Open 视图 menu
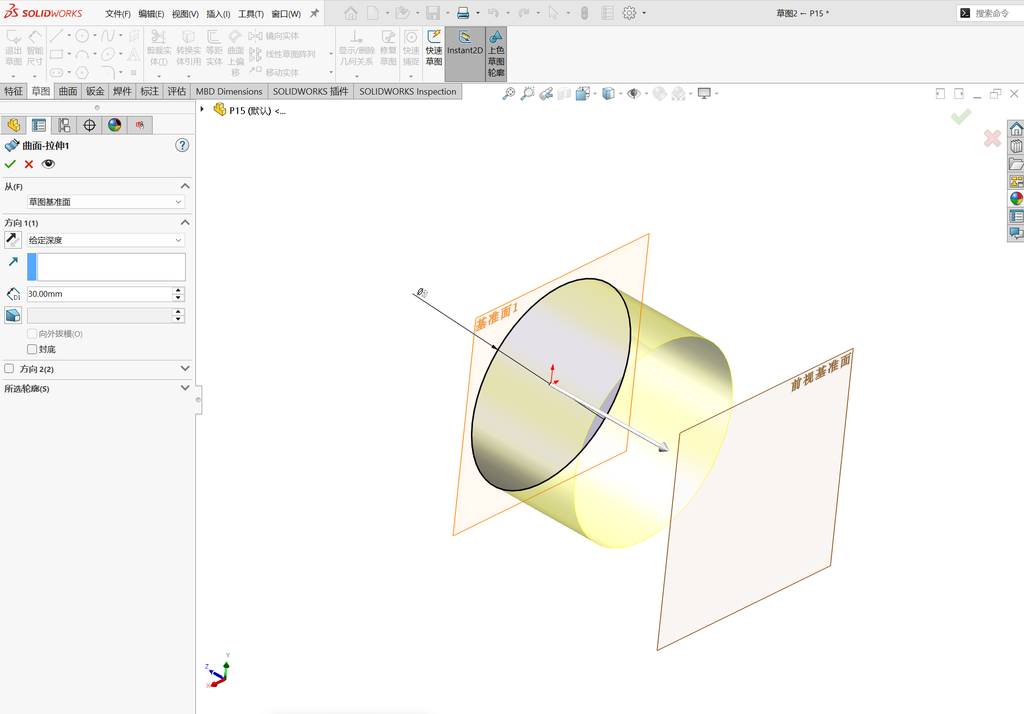 pyautogui.click(x=185, y=13)
